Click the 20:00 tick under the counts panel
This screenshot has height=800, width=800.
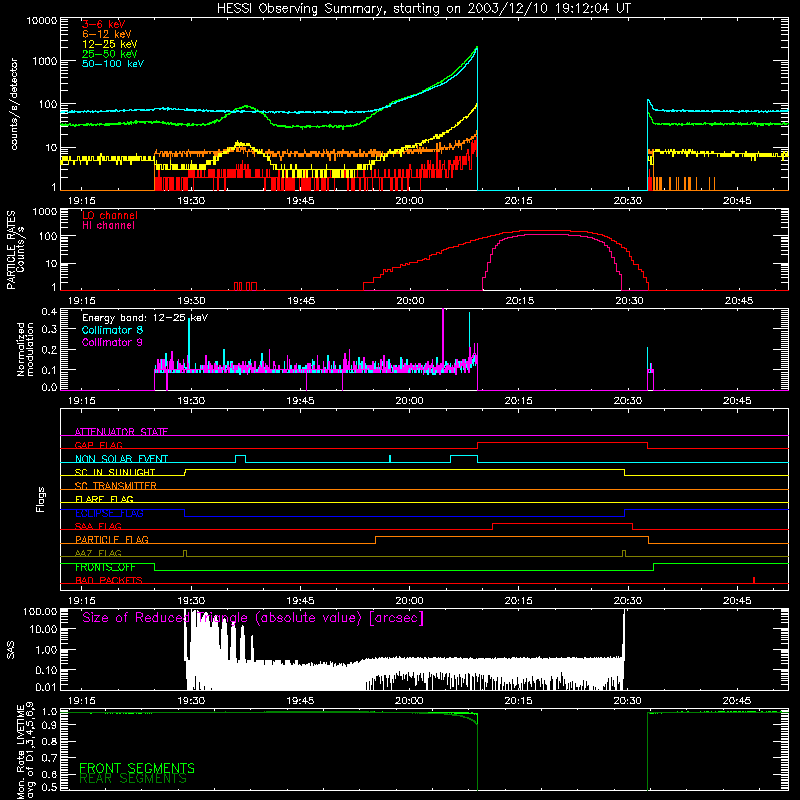[x=410, y=201]
